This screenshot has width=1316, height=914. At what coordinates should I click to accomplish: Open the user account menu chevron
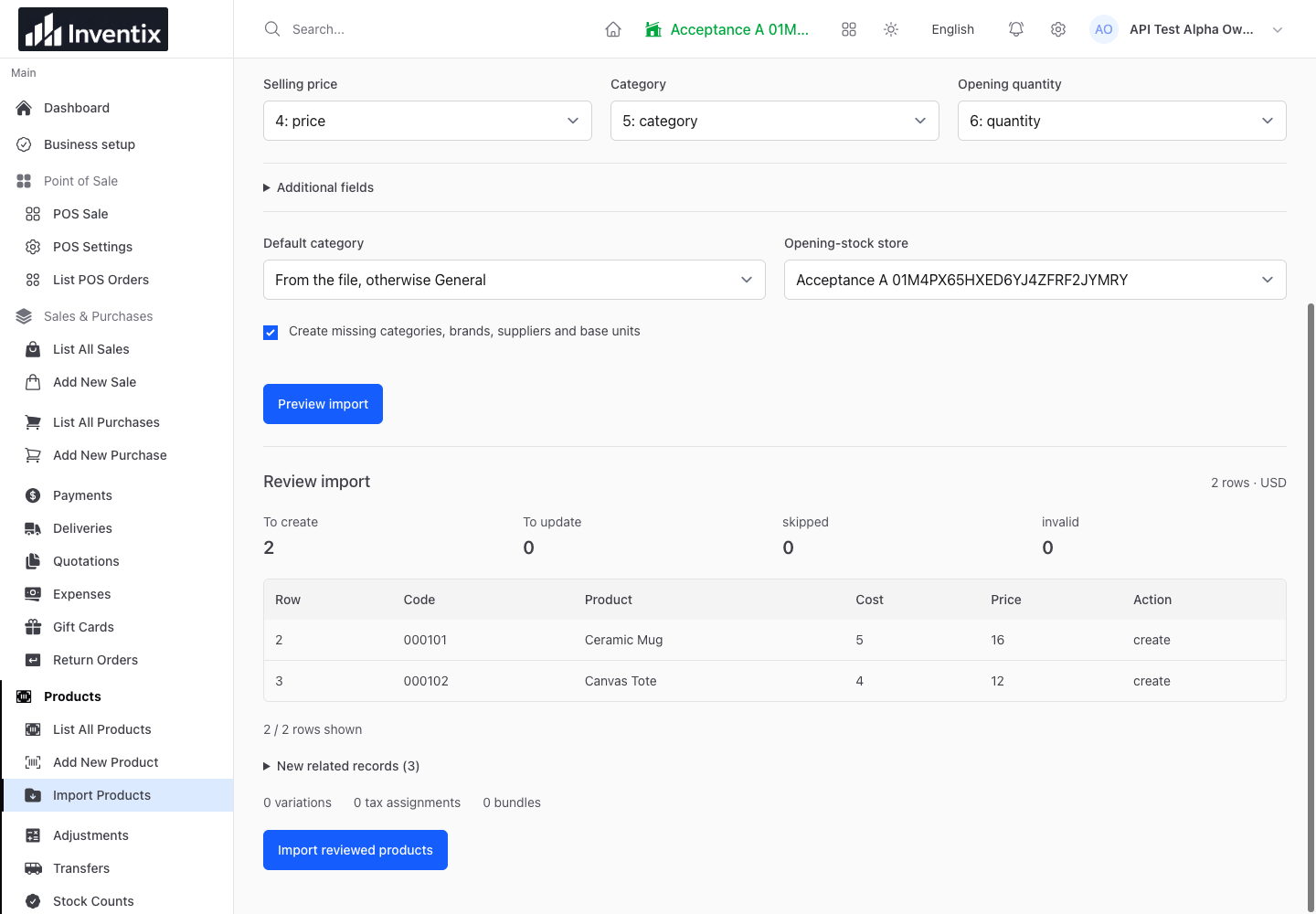tap(1278, 29)
